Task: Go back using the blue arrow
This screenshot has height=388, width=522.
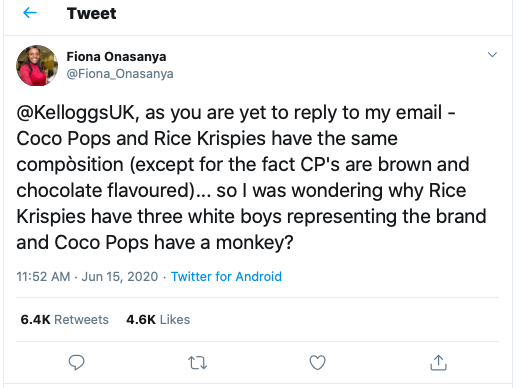Action: click(30, 13)
